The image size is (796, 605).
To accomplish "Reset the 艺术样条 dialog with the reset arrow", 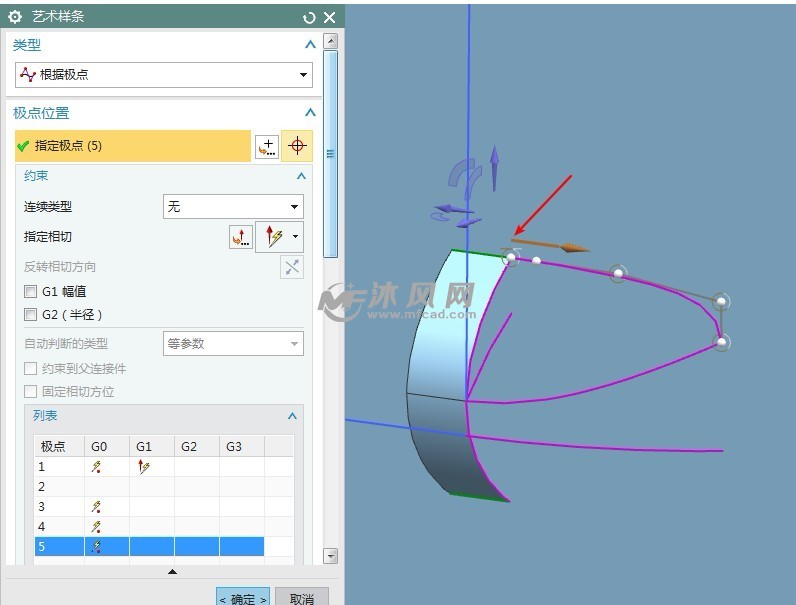I will [309, 18].
